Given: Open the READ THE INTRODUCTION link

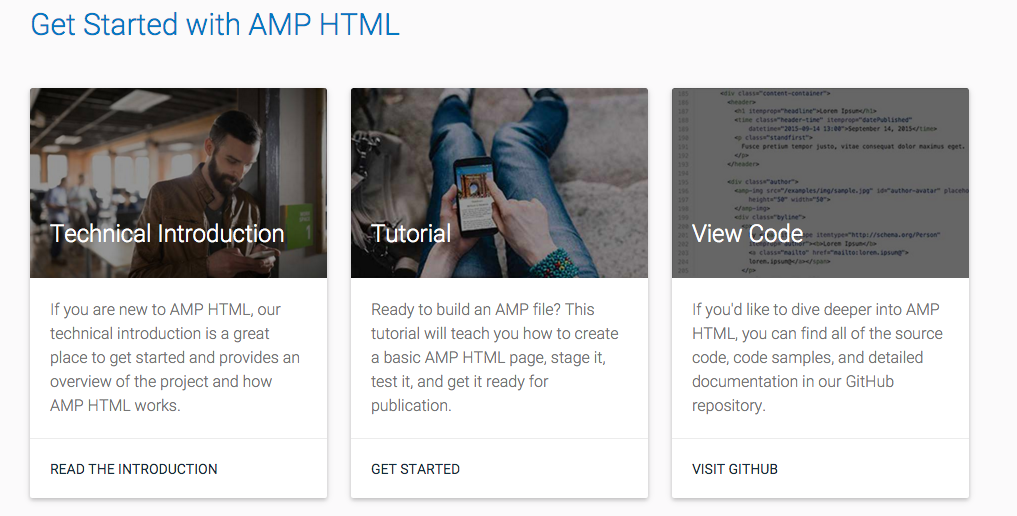Looking at the screenshot, I should (x=134, y=469).
